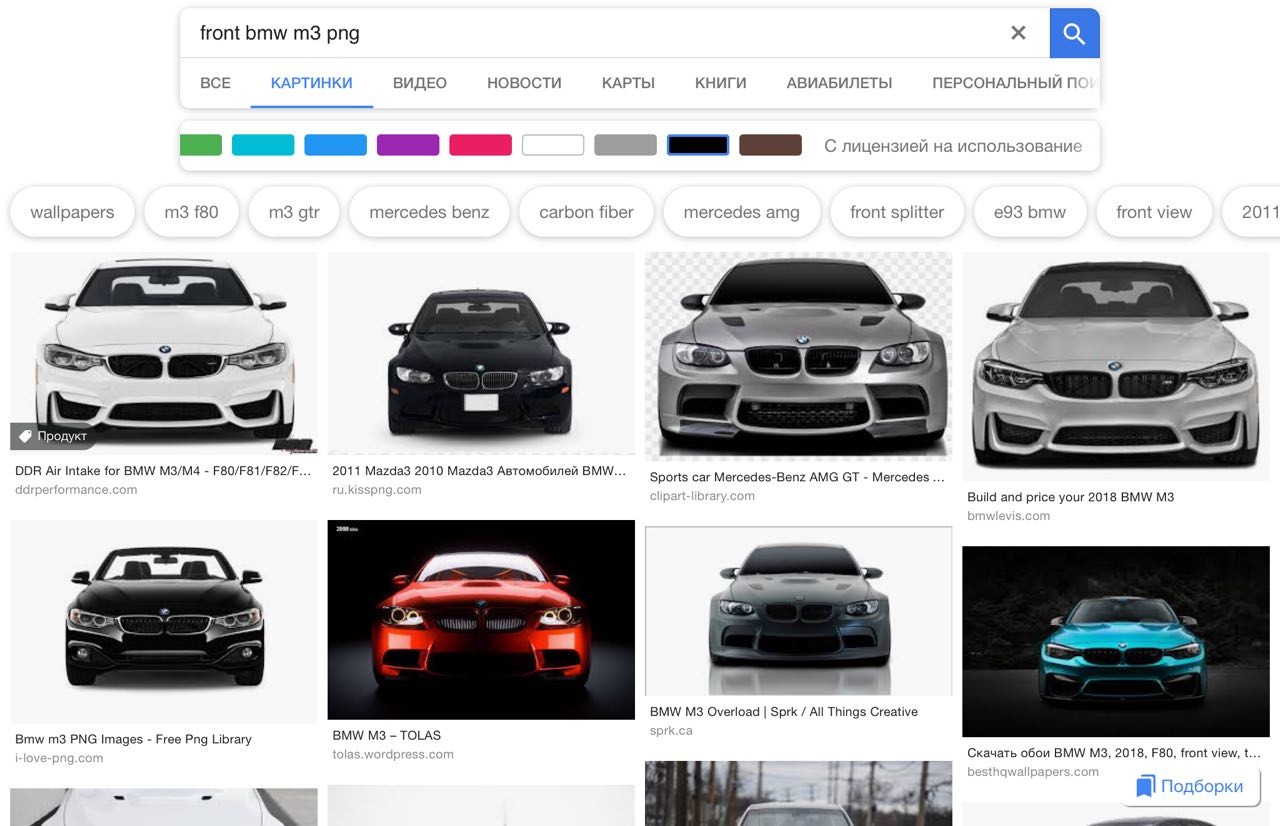The width and height of the screenshot is (1280, 826).
Task: Open the black BMW convertible image
Action: 164,621
